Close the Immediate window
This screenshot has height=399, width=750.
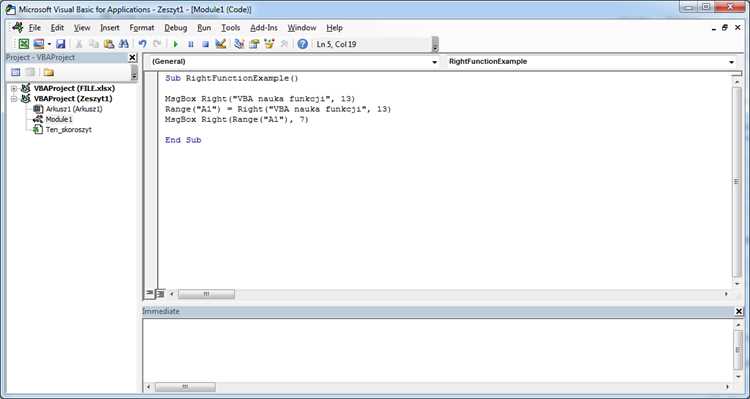click(739, 311)
